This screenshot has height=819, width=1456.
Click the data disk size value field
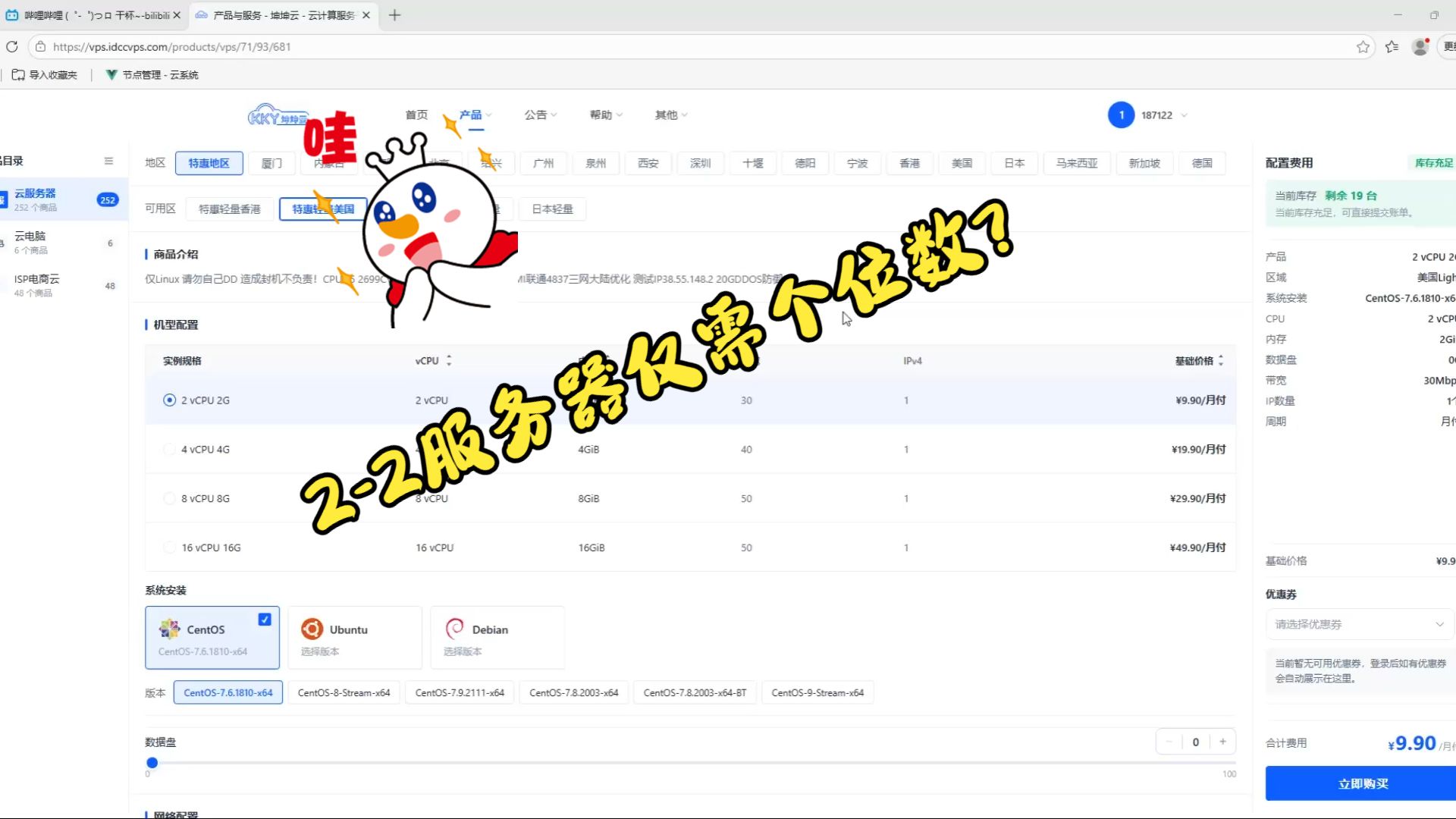(1196, 742)
